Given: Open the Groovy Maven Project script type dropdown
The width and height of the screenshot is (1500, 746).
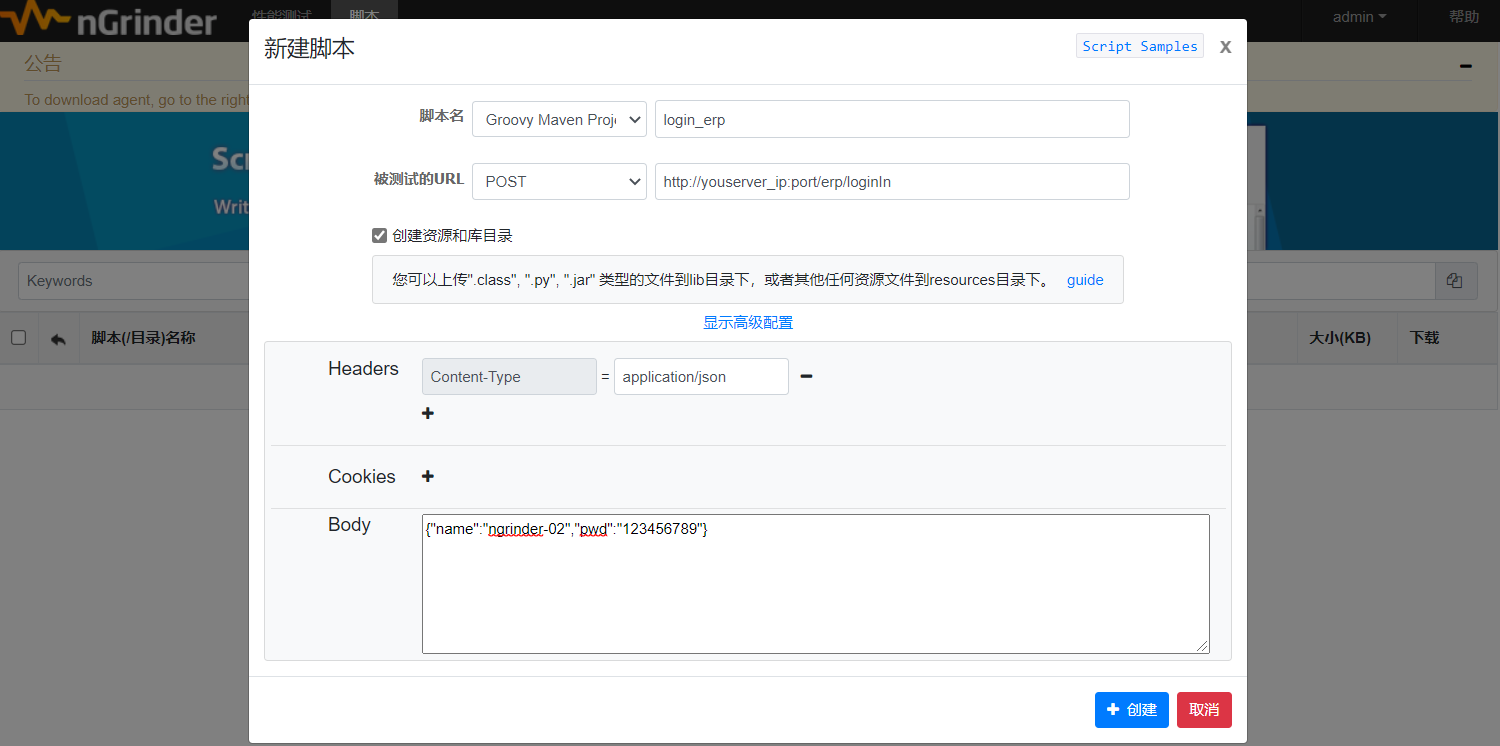Looking at the screenshot, I should point(559,120).
